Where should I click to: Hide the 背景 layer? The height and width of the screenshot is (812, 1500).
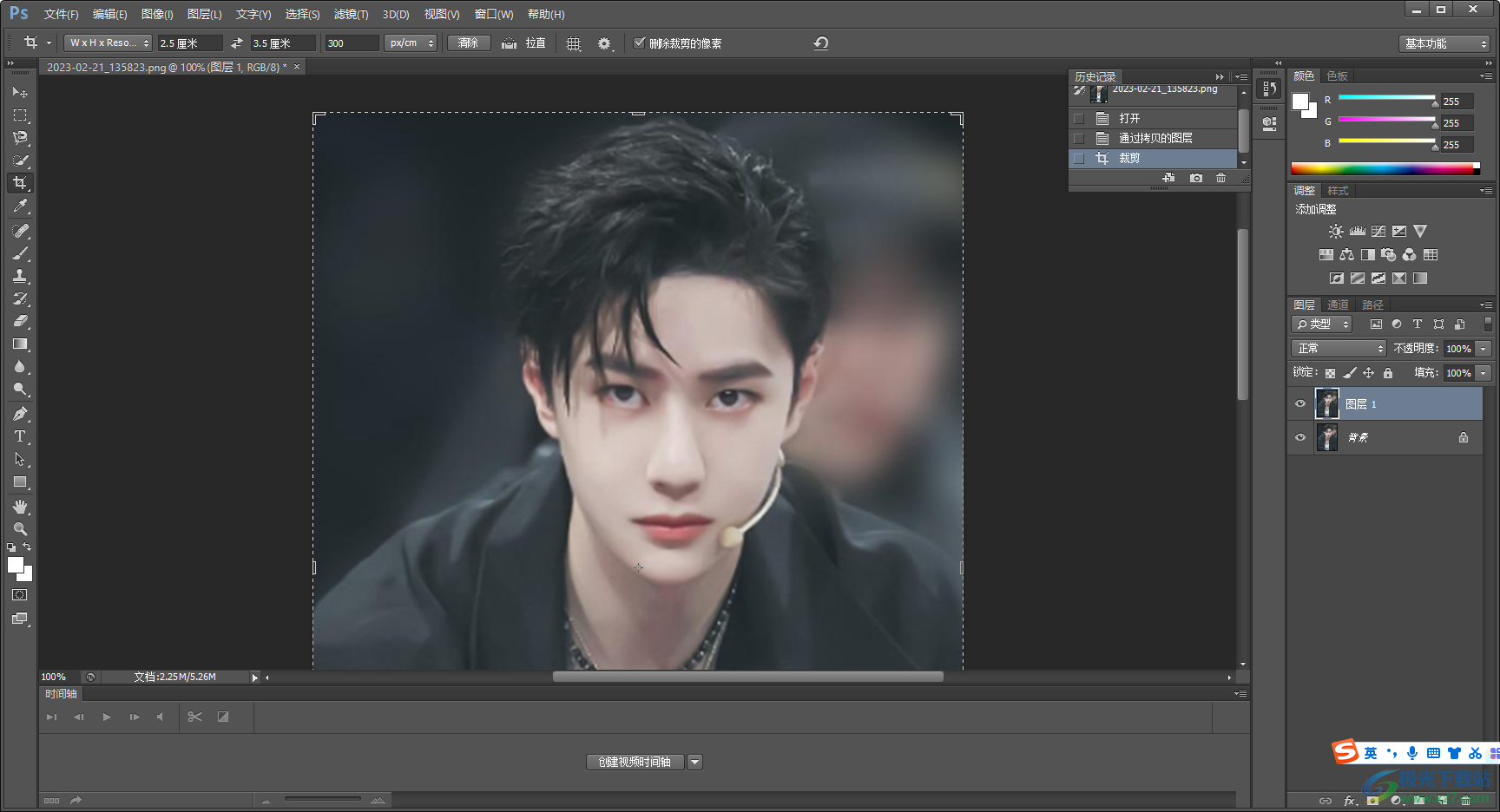[x=1300, y=437]
